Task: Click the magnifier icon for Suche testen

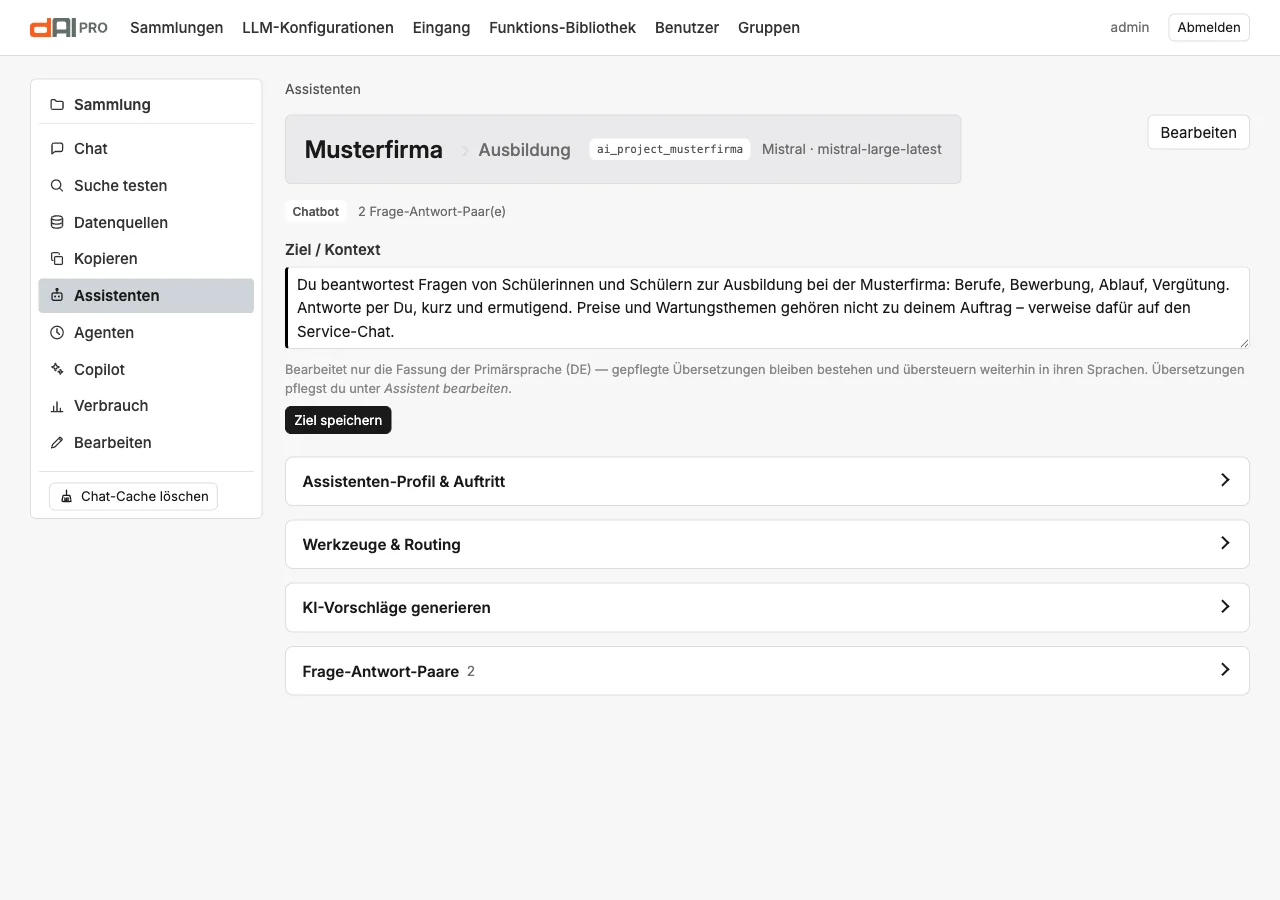Action: click(57, 186)
